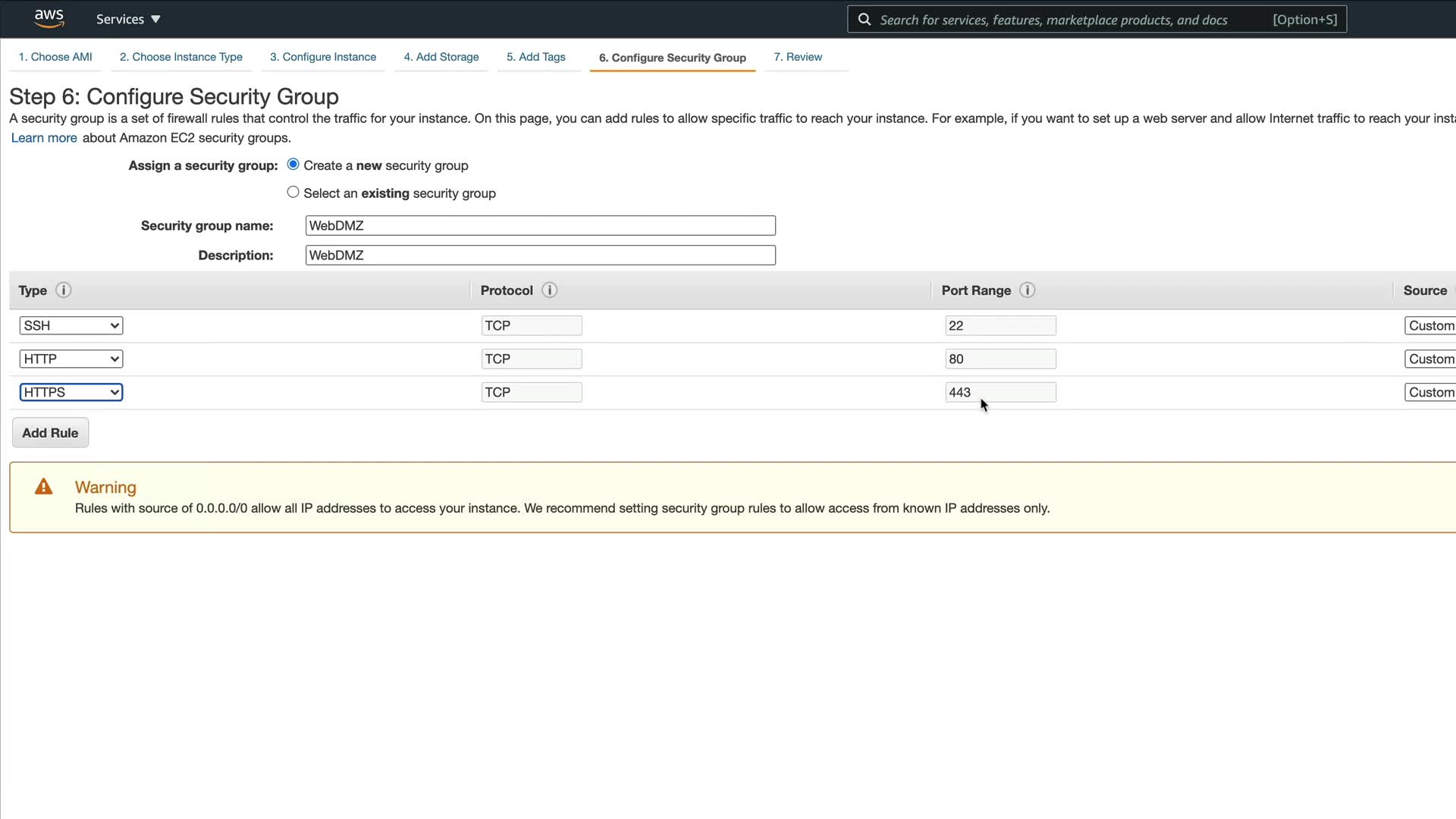Click the Port Range info icon
This screenshot has height=819, width=1456.
(x=1028, y=290)
